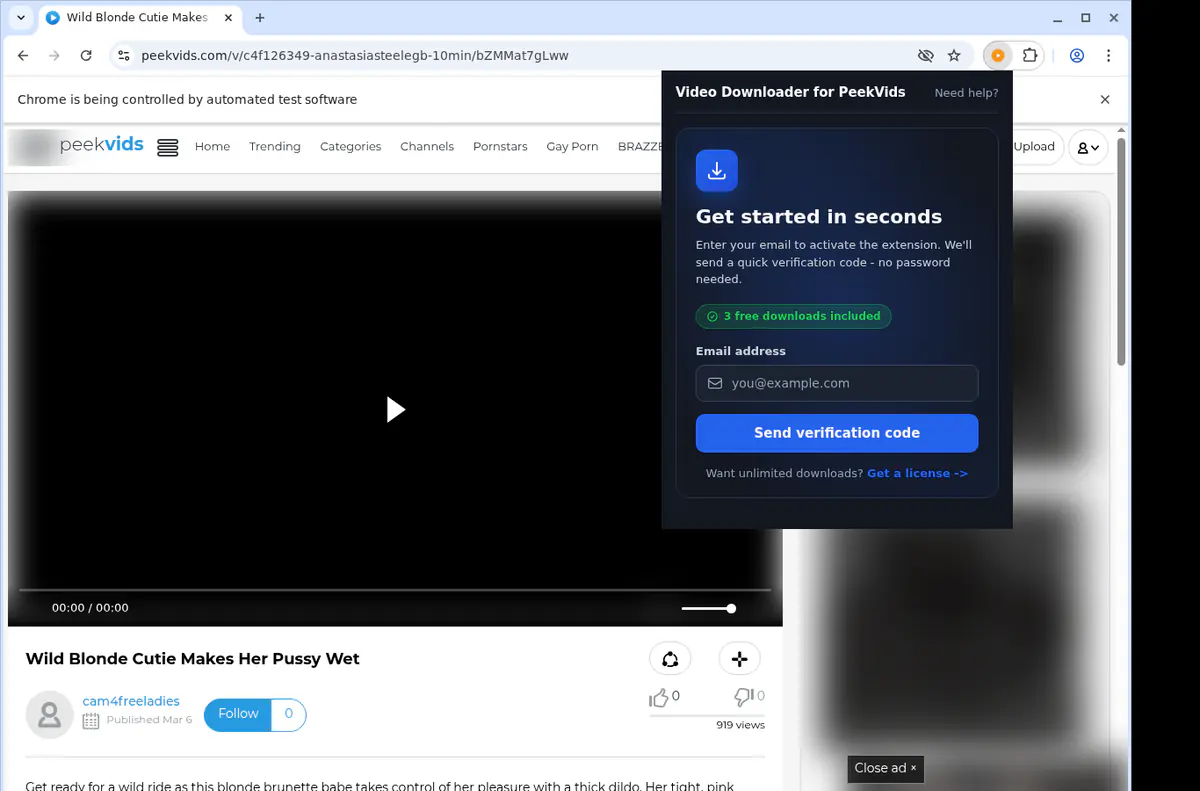Go forward to the next page

pos(54,56)
